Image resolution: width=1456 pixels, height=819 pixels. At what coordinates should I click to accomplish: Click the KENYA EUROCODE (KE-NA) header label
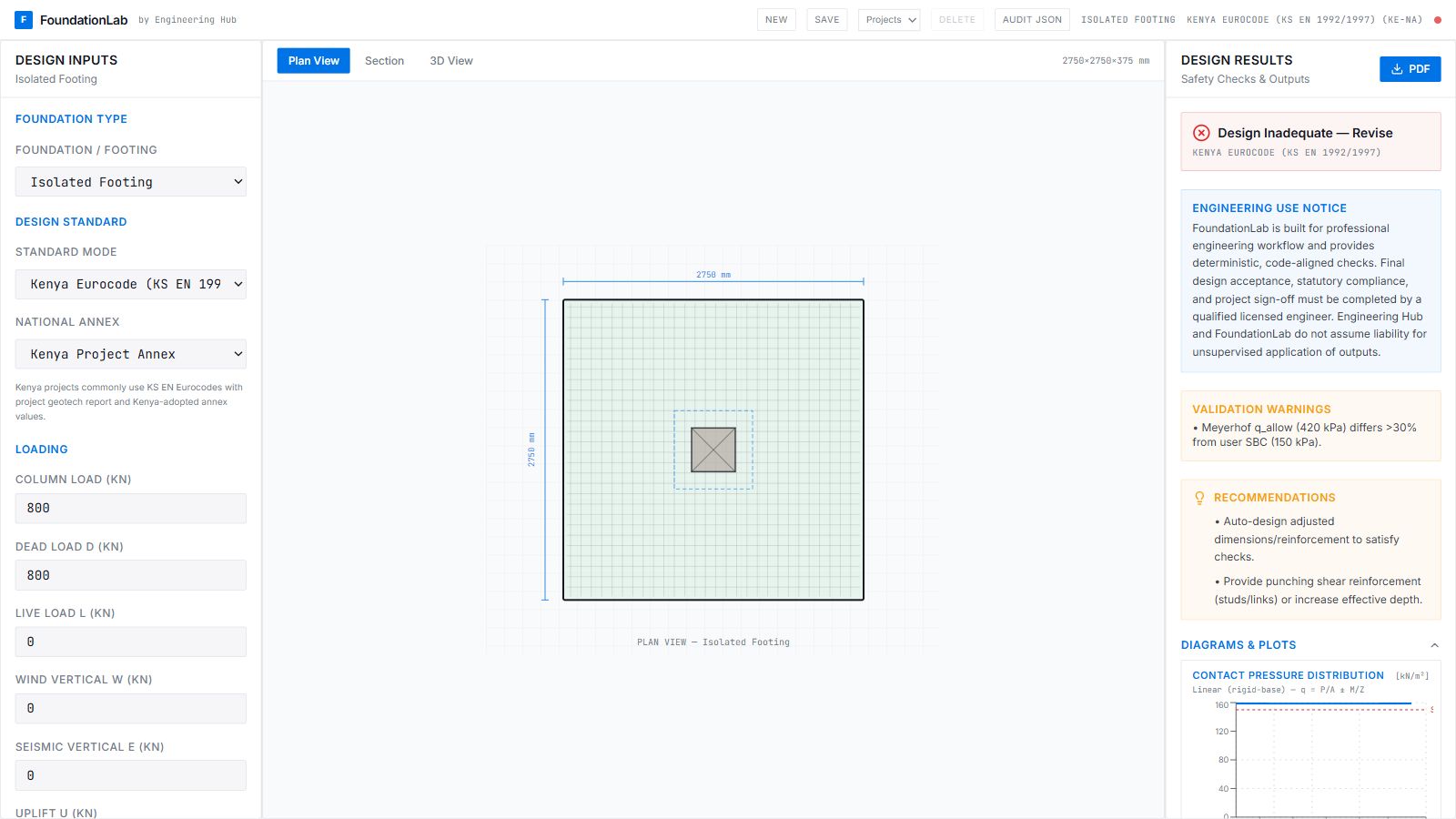[x=1304, y=20]
